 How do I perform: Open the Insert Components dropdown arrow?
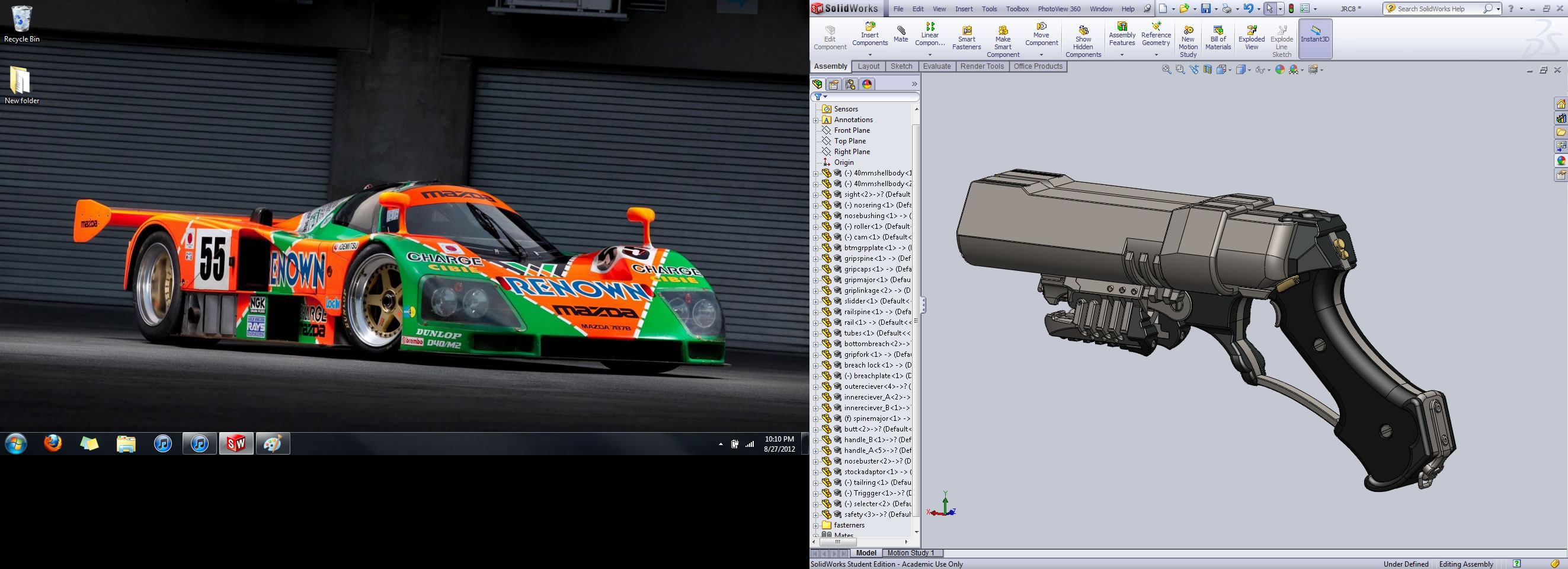pyautogui.click(x=870, y=55)
